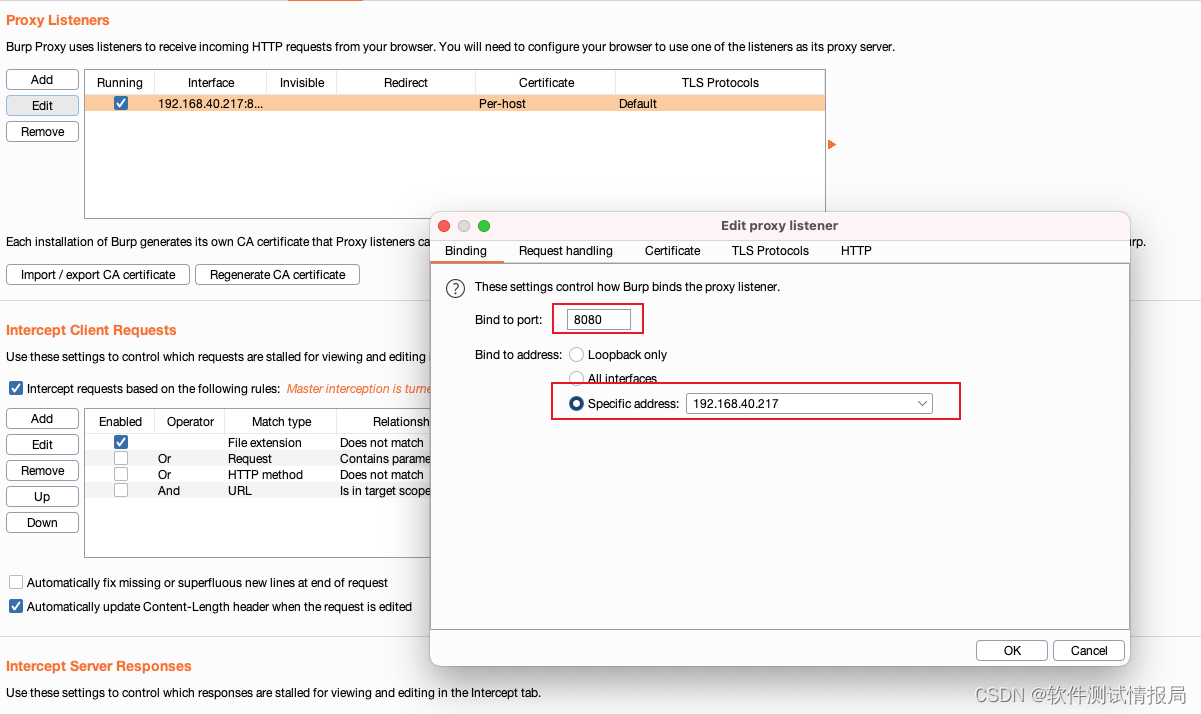Viewport: 1201px width, 714px height.
Task: Click the Default TLS Protocols cell
Action: [720, 104]
